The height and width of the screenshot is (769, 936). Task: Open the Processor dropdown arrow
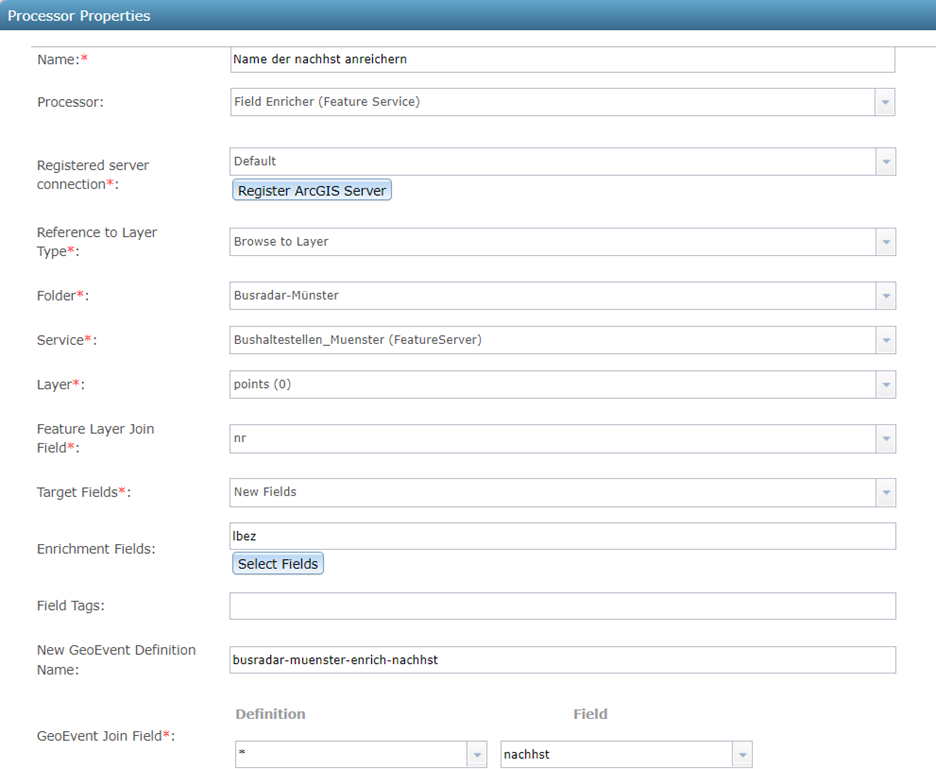885,102
